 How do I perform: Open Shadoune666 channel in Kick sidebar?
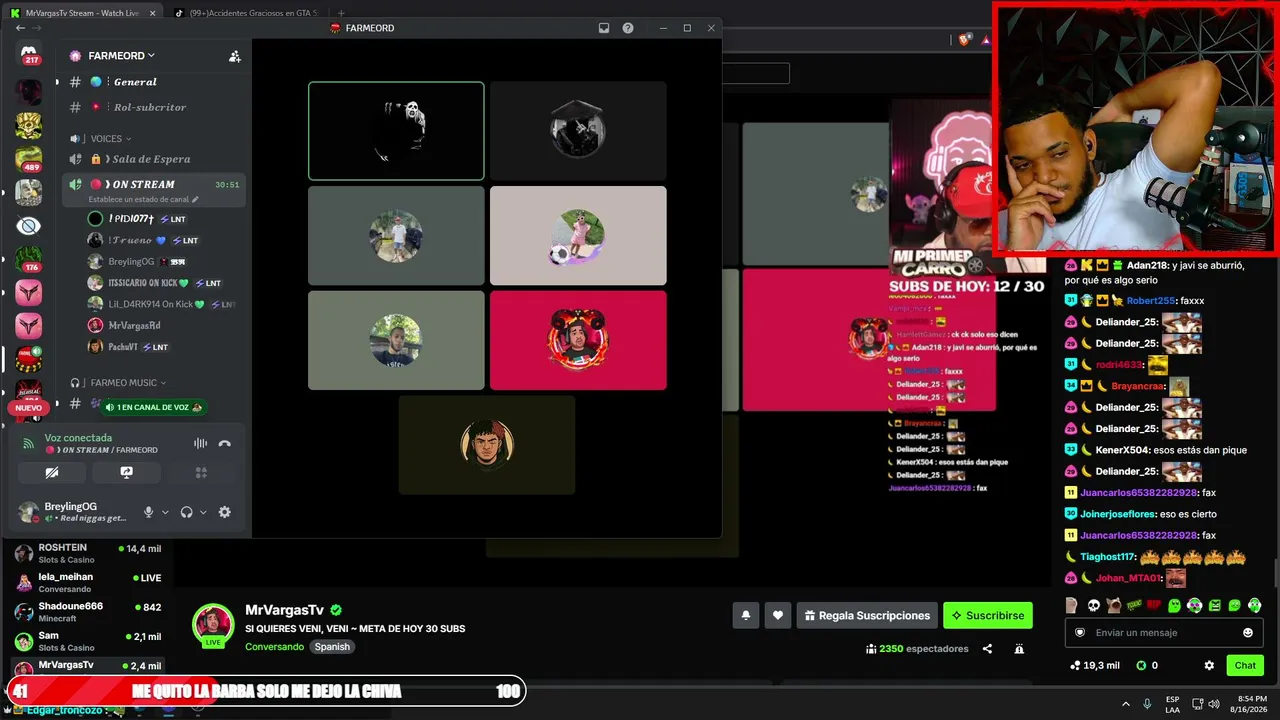[87, 612]
